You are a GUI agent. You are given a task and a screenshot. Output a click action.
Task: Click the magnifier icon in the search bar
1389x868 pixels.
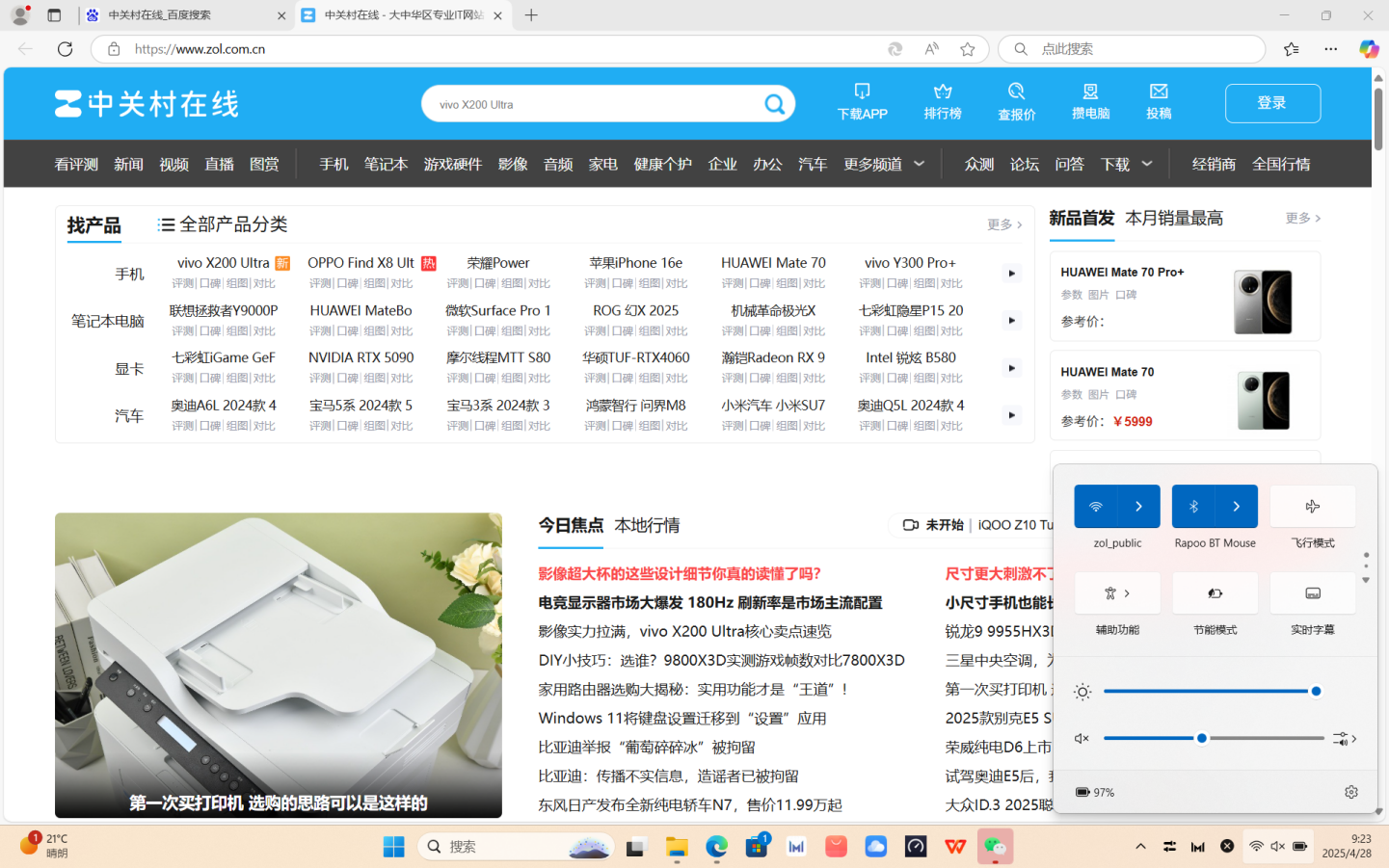coord(774,103)
